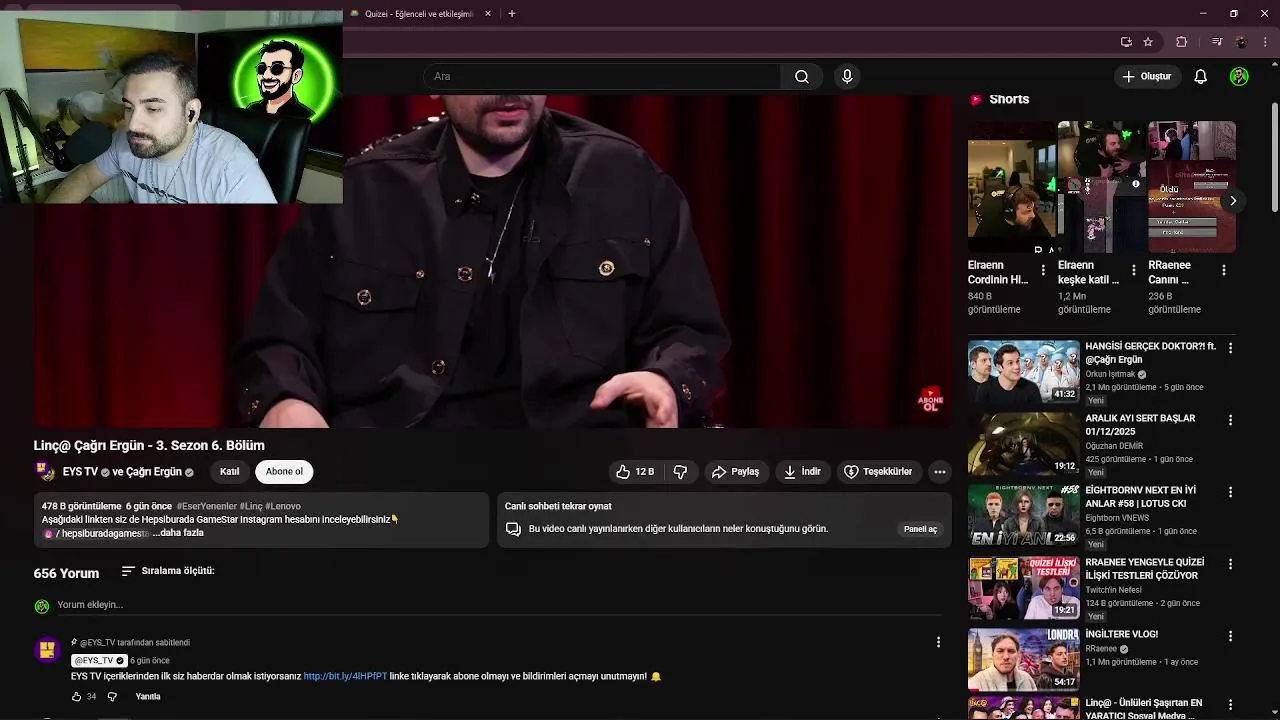Open the account avatar menu

coord(1239,76)
